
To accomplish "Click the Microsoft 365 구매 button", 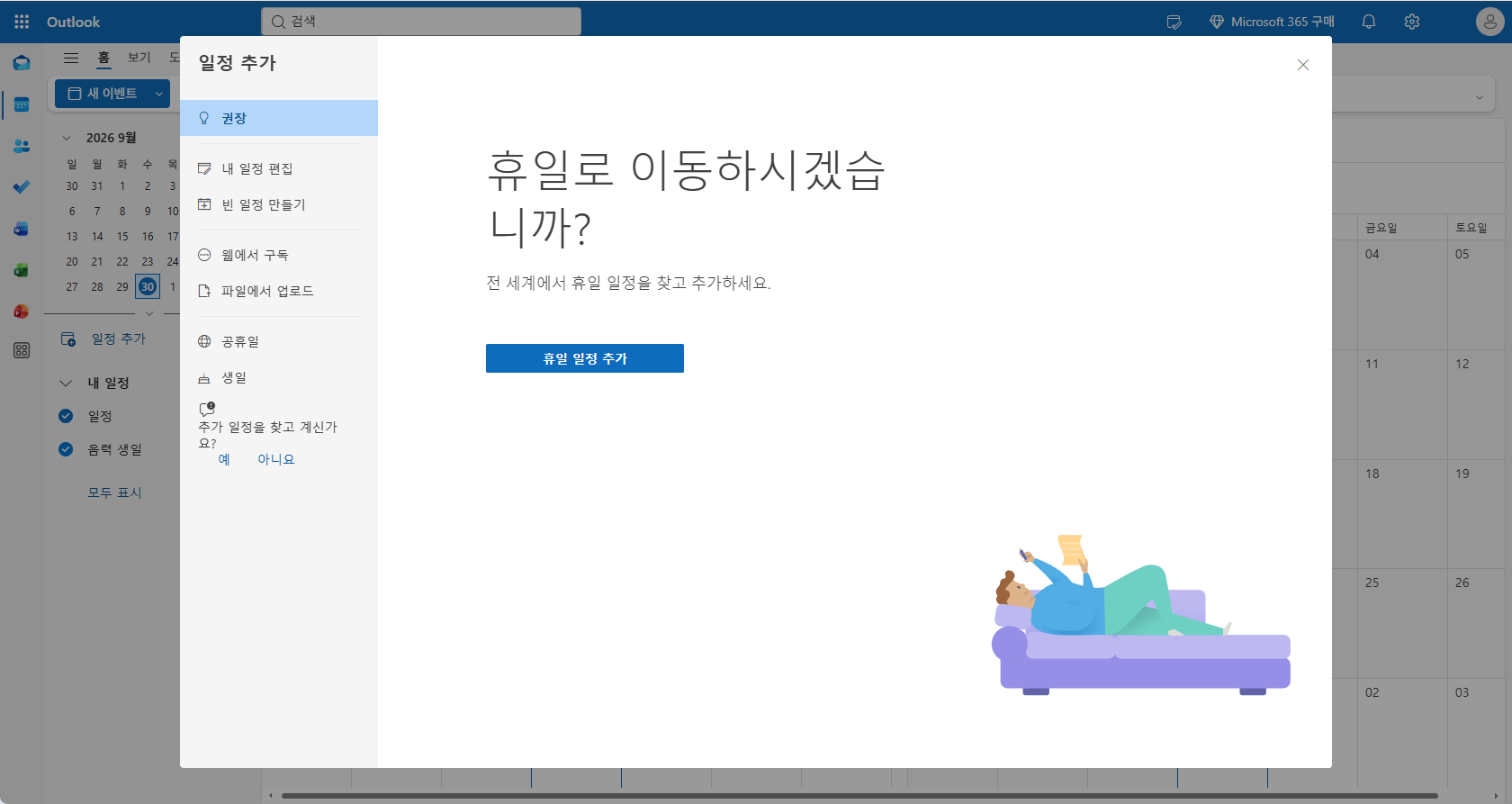I will (x=1272, y=22).
